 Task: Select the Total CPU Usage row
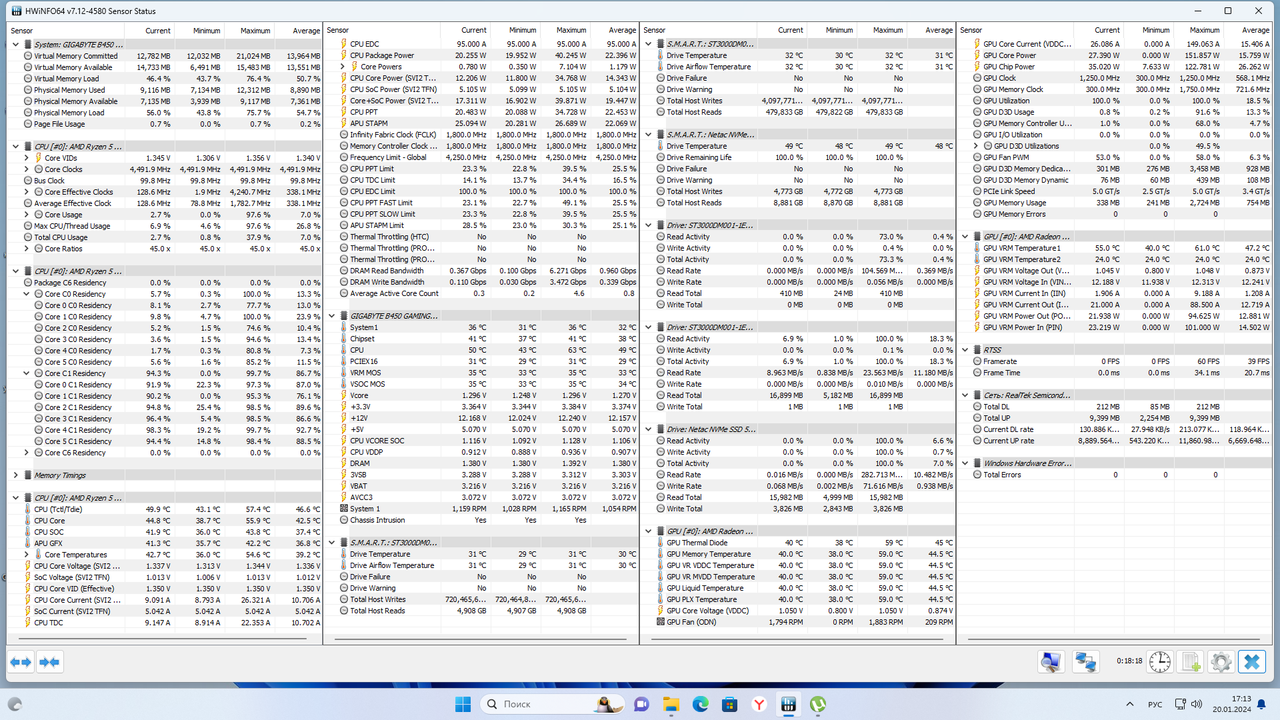[165, 237]
